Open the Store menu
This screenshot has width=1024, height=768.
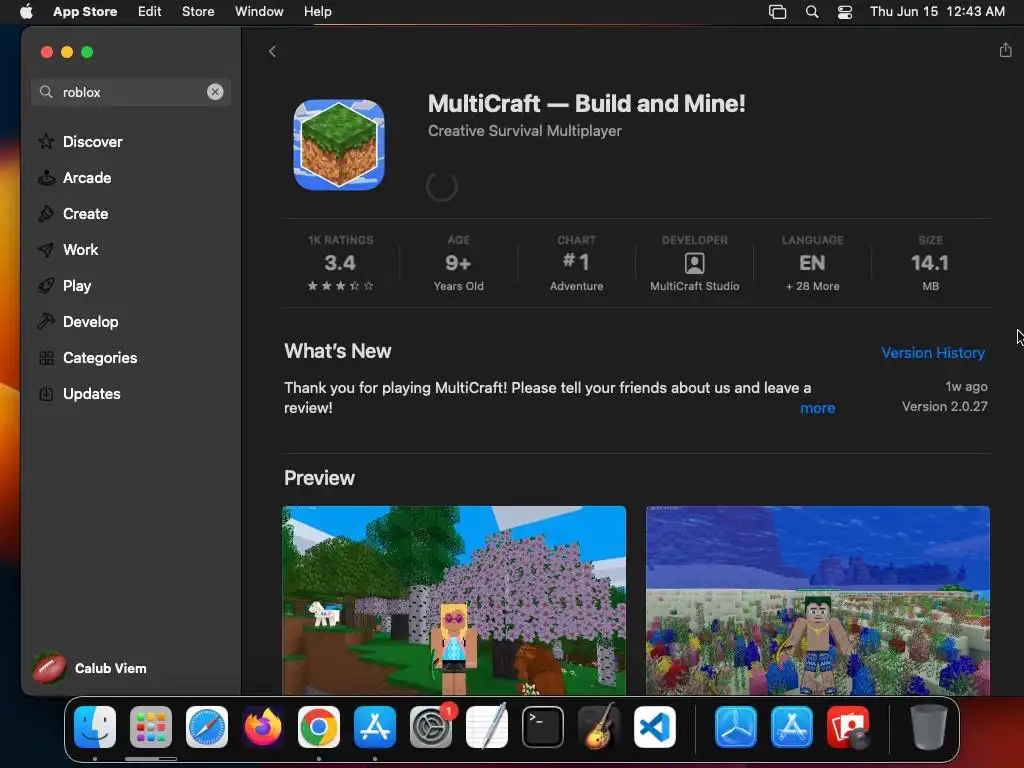[198, 11]
